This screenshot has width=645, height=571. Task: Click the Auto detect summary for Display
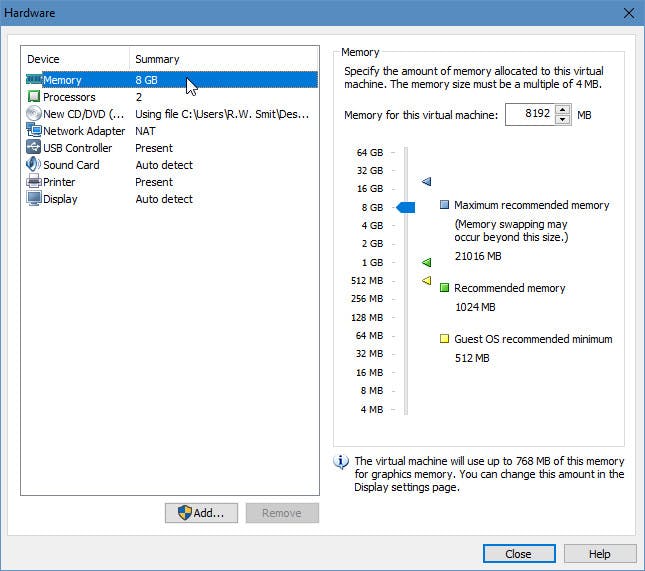pos(164,199)
